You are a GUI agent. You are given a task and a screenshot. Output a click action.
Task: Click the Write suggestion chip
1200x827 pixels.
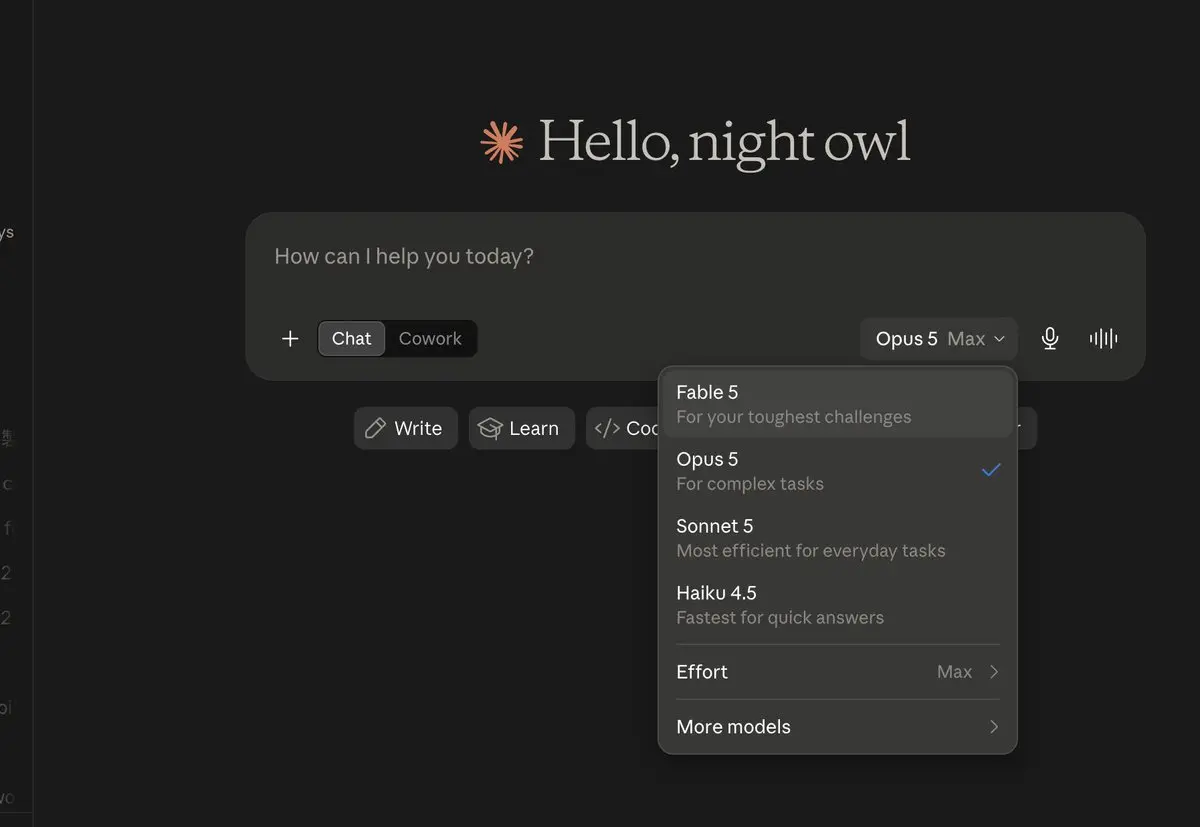click(x=405, y=428)
